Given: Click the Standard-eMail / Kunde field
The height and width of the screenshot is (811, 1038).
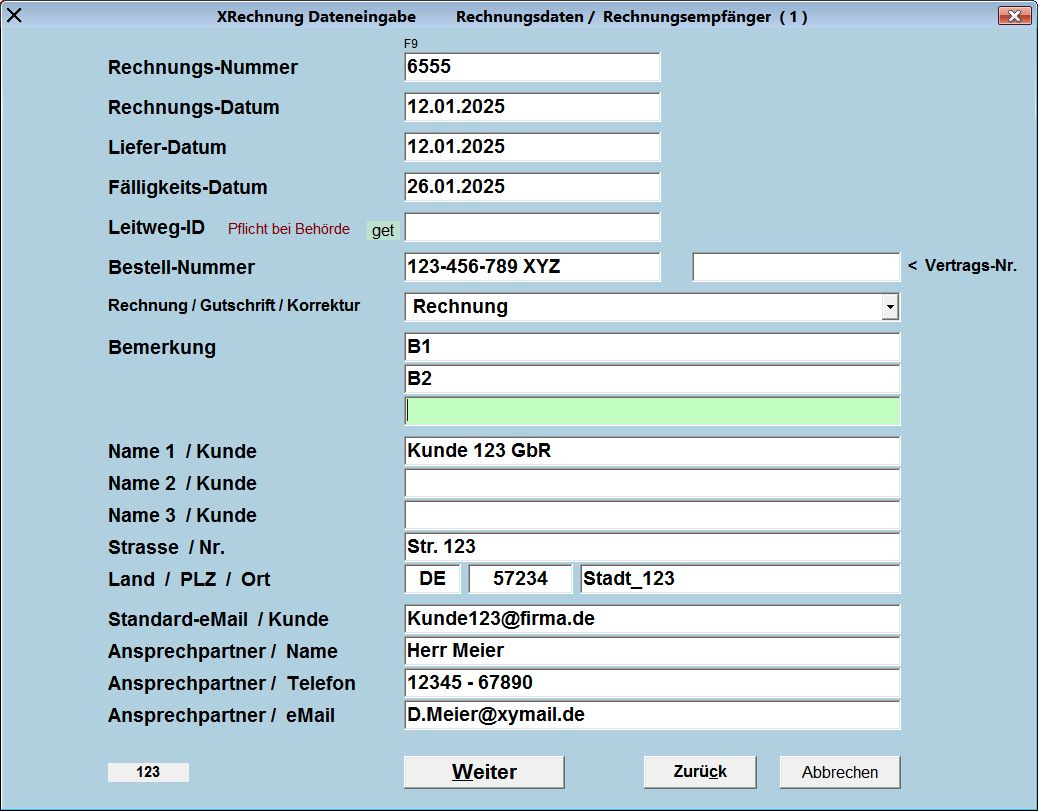Looking at the screenshot, I should (x=652, y=619).
